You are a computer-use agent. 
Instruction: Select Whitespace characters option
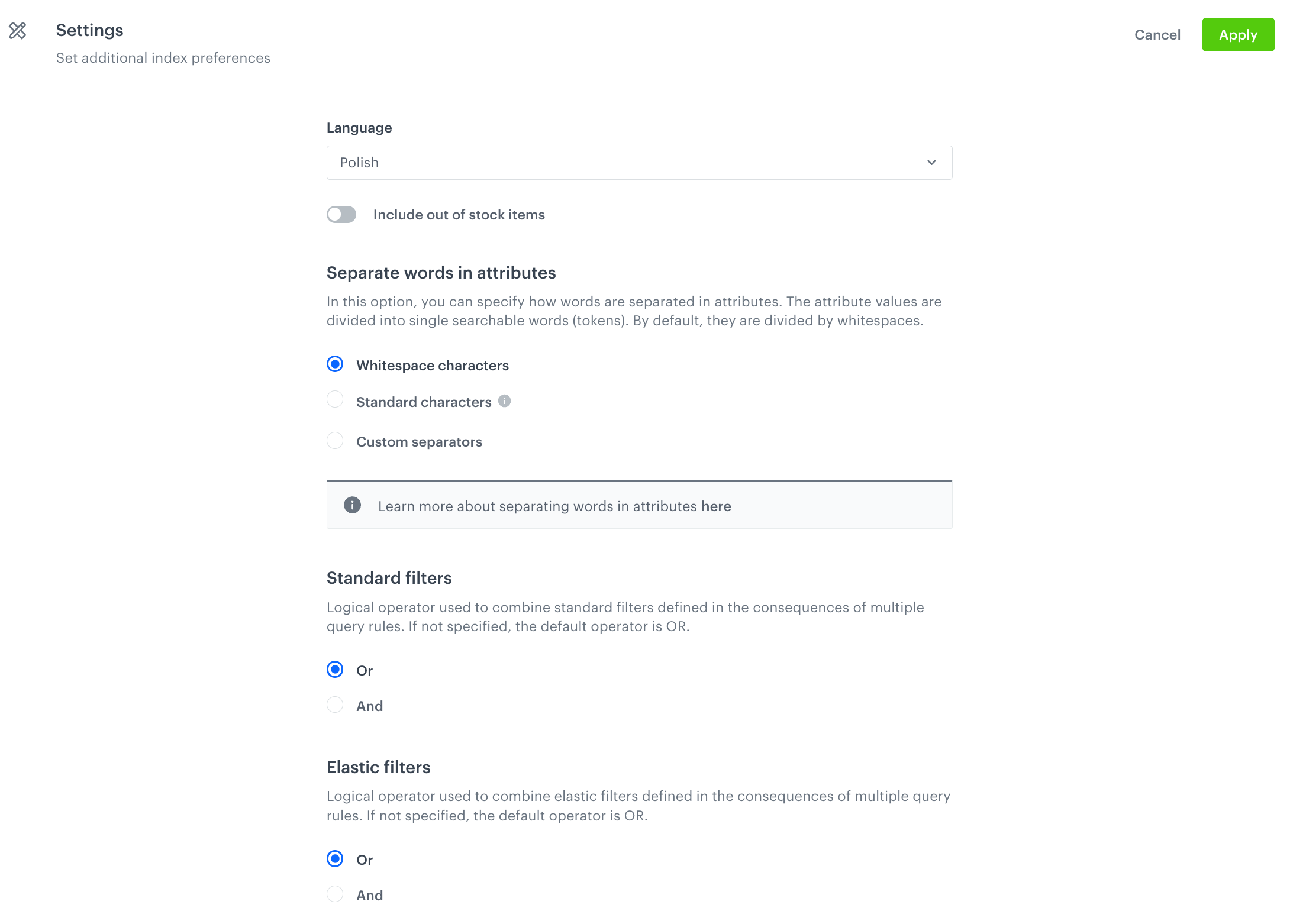[x=334, y=364]
